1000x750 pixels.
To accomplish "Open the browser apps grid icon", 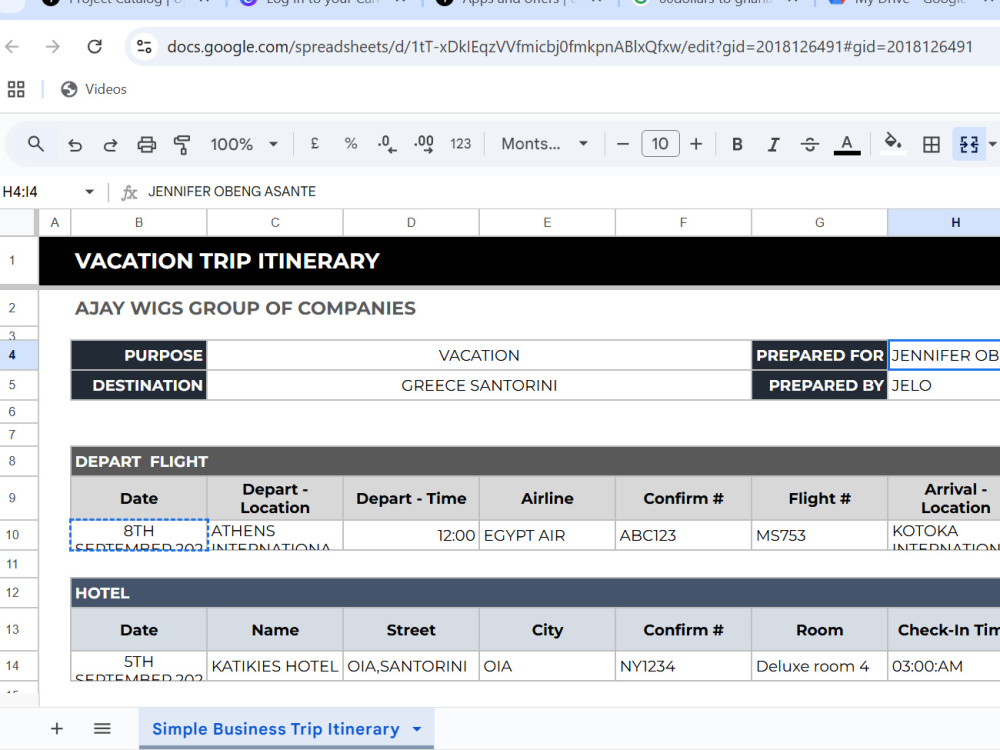I will tap(16, 89).
